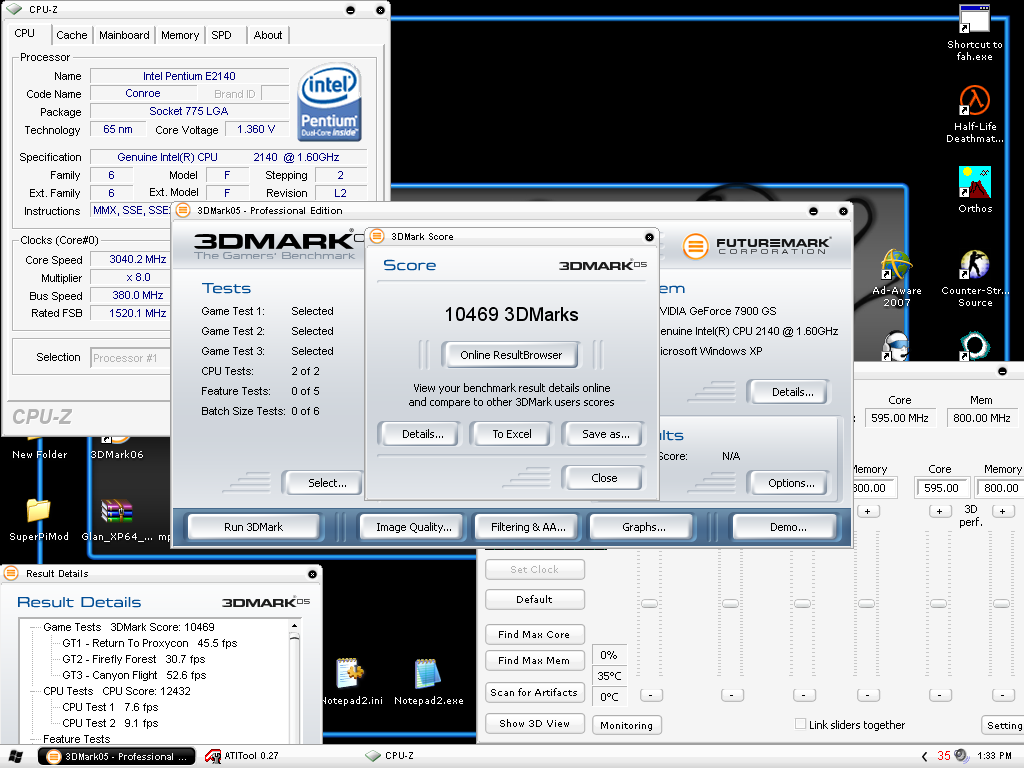
Task: Click the Result Details window orange icon
Action: pyautogui.click(x=11, y=573)
